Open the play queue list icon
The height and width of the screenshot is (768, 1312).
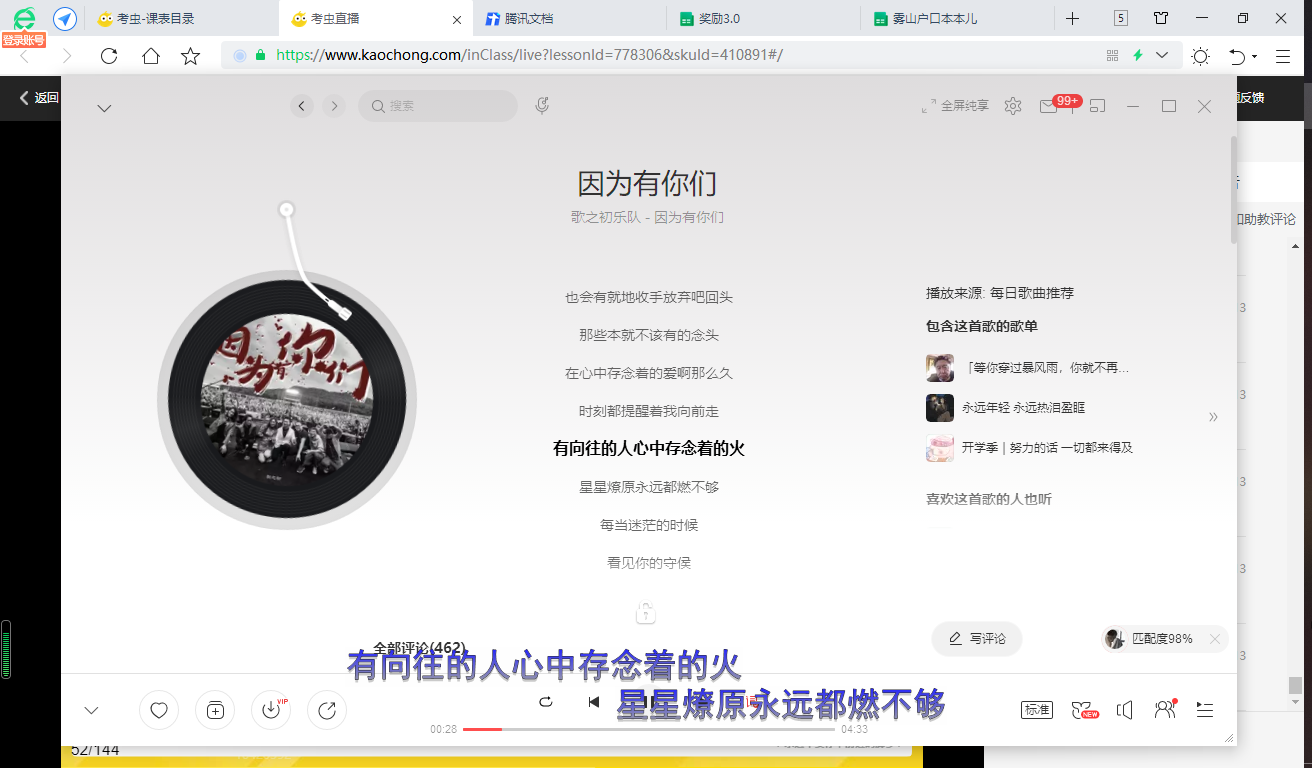click(1205, 710)
